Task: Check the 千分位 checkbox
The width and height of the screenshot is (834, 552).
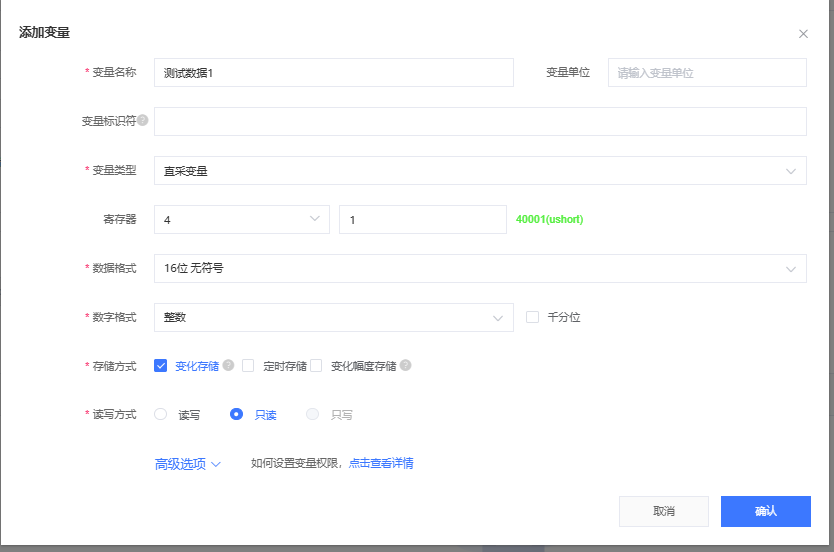Action: (x=532, y=317)
